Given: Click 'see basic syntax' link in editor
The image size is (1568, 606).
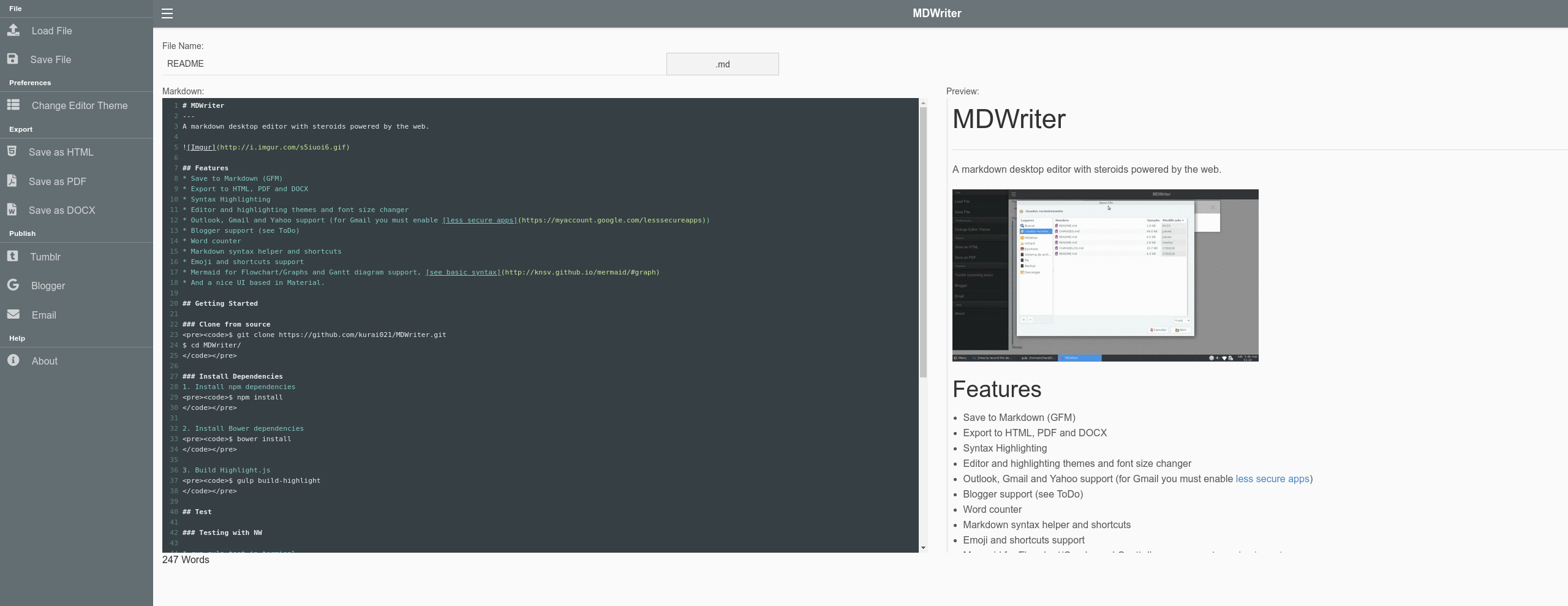Looking at the screenshot, I should pos(462,272).
